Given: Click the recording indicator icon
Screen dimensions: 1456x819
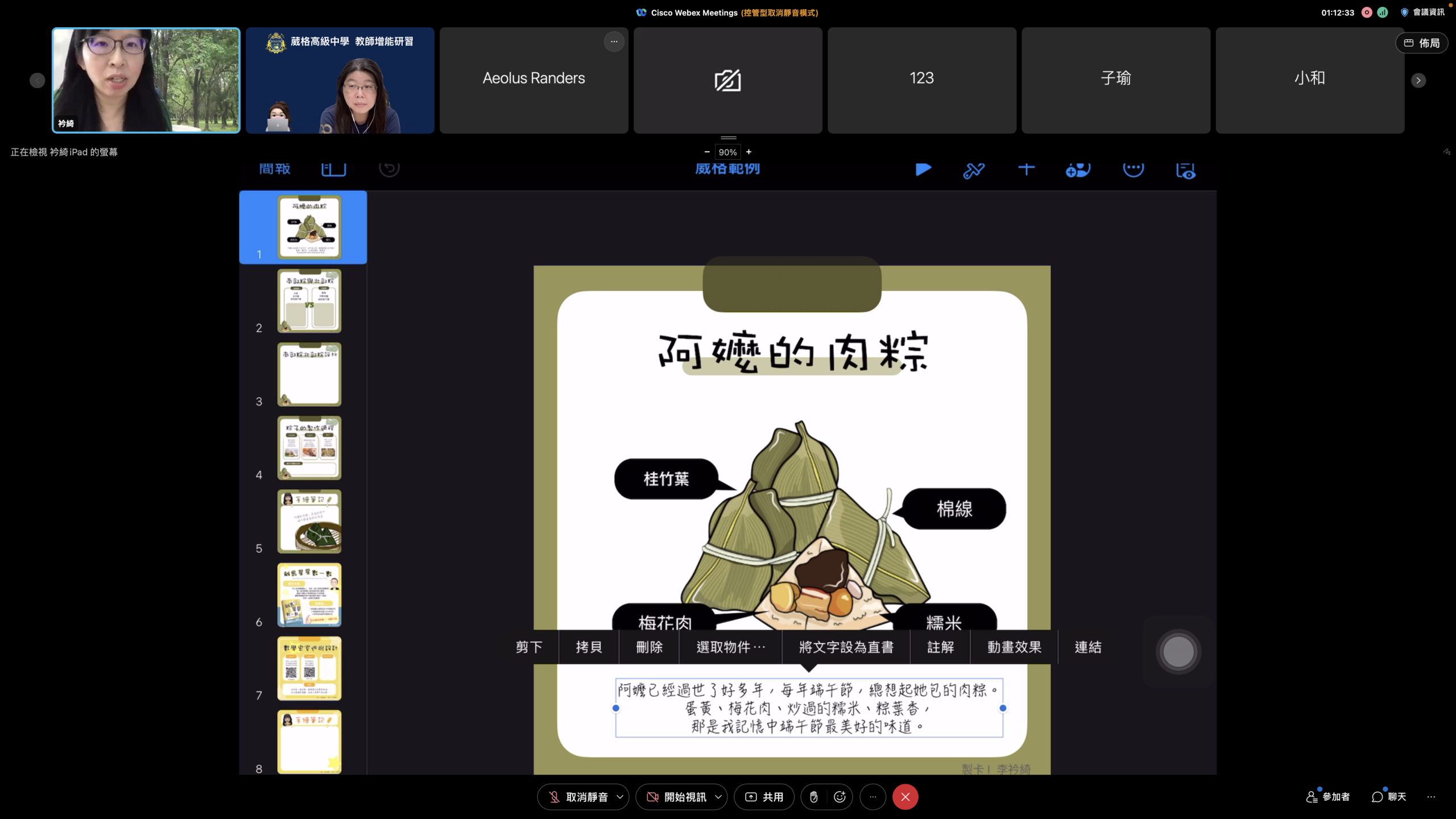Looking at the screenshot, I should tap(1367, 13).
